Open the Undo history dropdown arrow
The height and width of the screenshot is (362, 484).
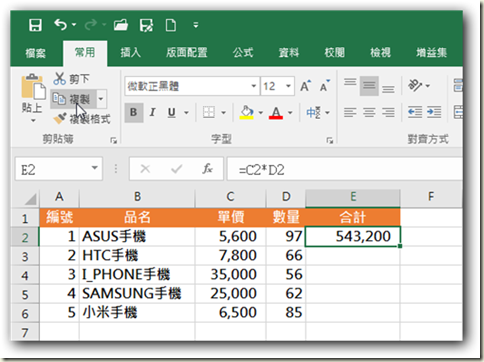pyautogui.click(x=74, y=25)
